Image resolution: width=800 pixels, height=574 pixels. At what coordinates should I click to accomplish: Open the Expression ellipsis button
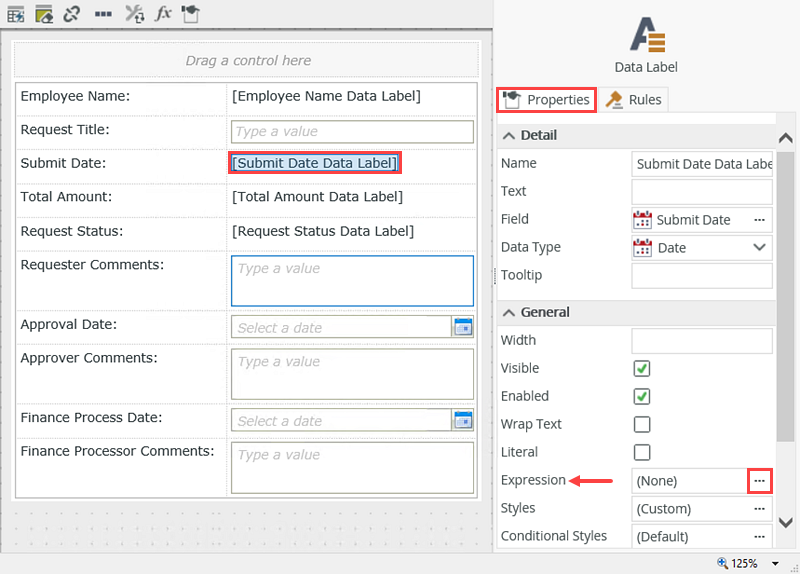760,481
